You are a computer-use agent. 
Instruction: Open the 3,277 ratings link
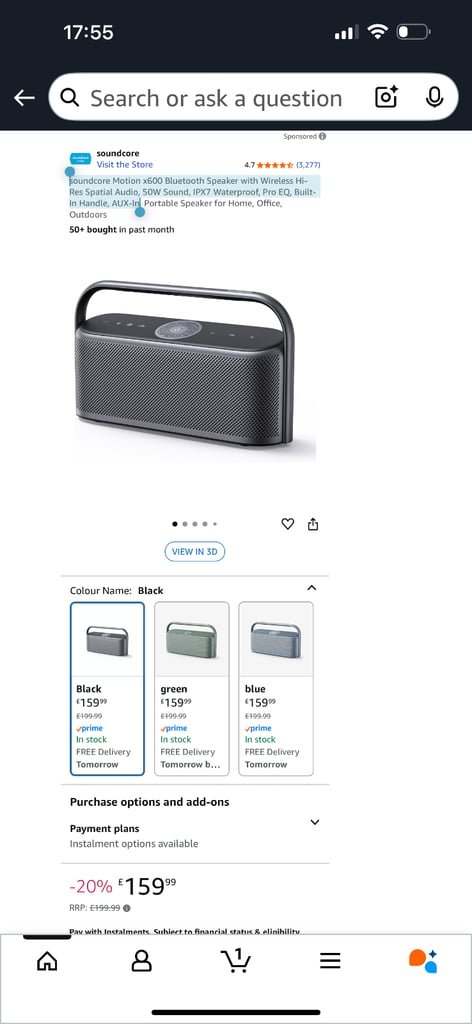pyautogui.click(x=308, y=165)
